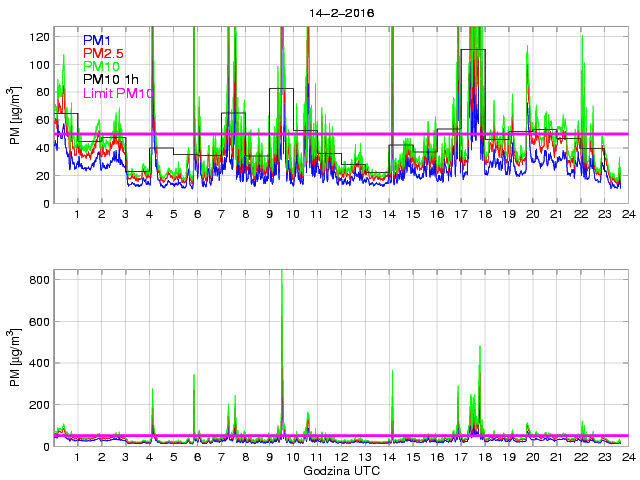Click hour 20 tick on the top chart
640x480 pixels.
coord(533,215)
